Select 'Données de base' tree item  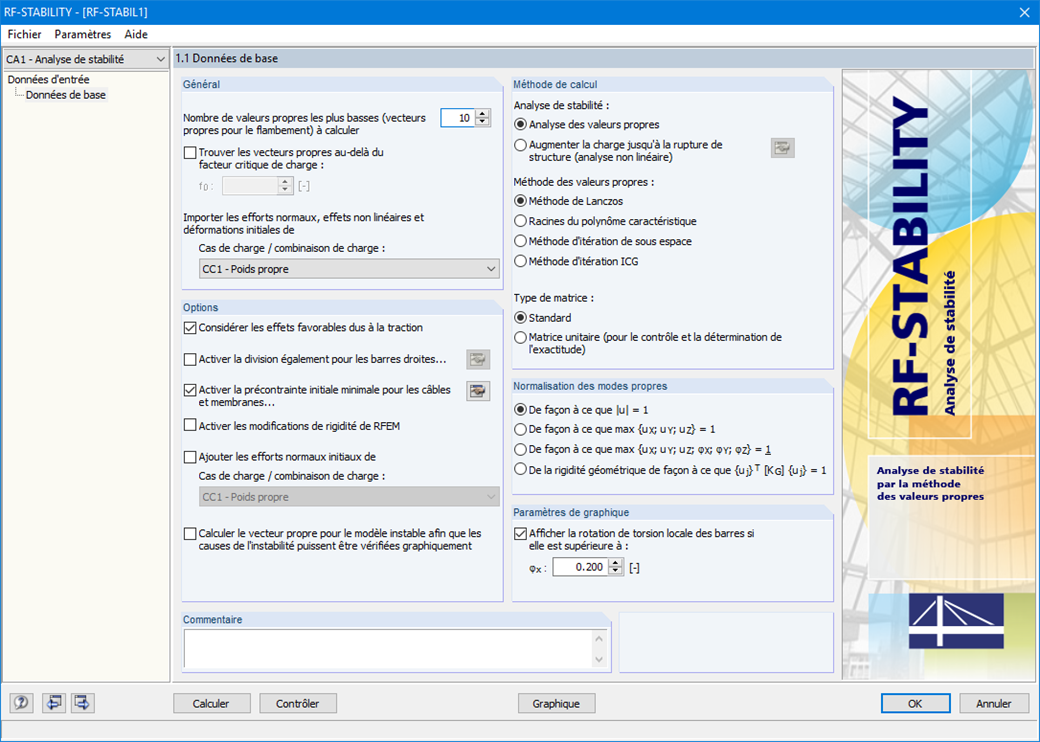(66, 95)
